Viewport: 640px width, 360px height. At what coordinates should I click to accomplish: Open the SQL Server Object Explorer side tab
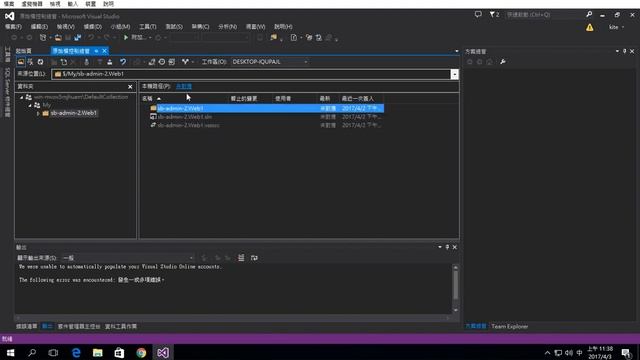point(7,92)
